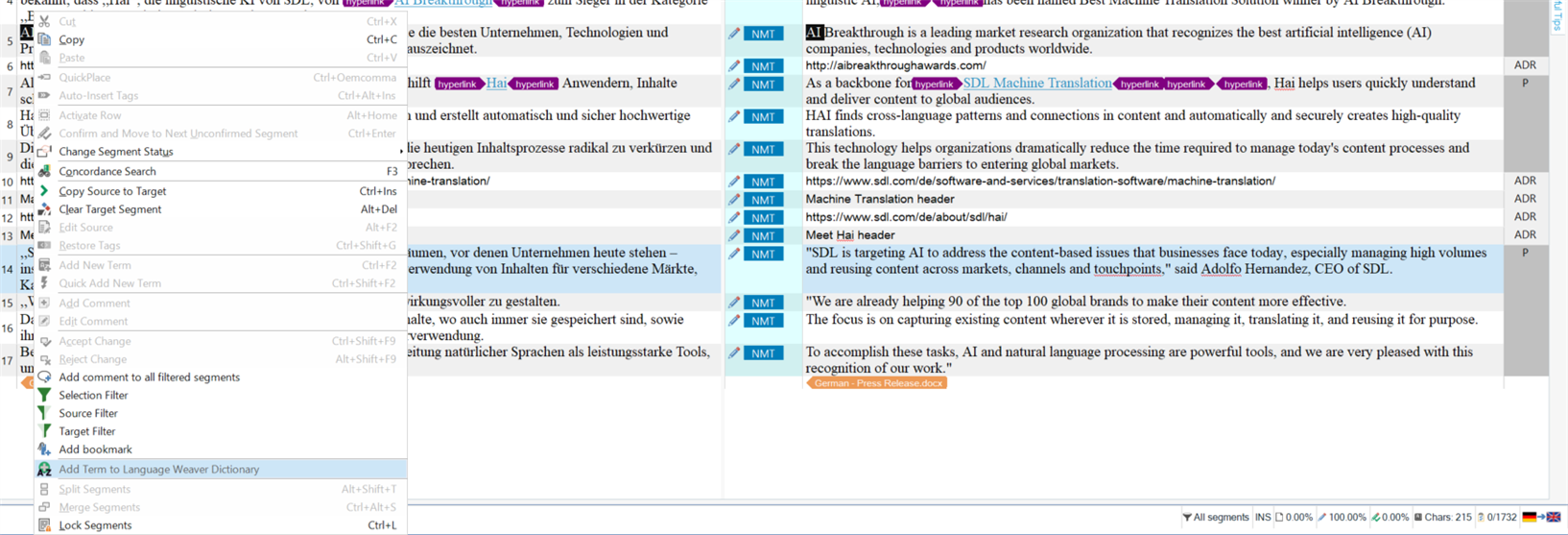Image resolution: width=1568 pixels, height=535 pixels.
Task: Click the Source Filter funnel icon
Action: coord(44,413)
